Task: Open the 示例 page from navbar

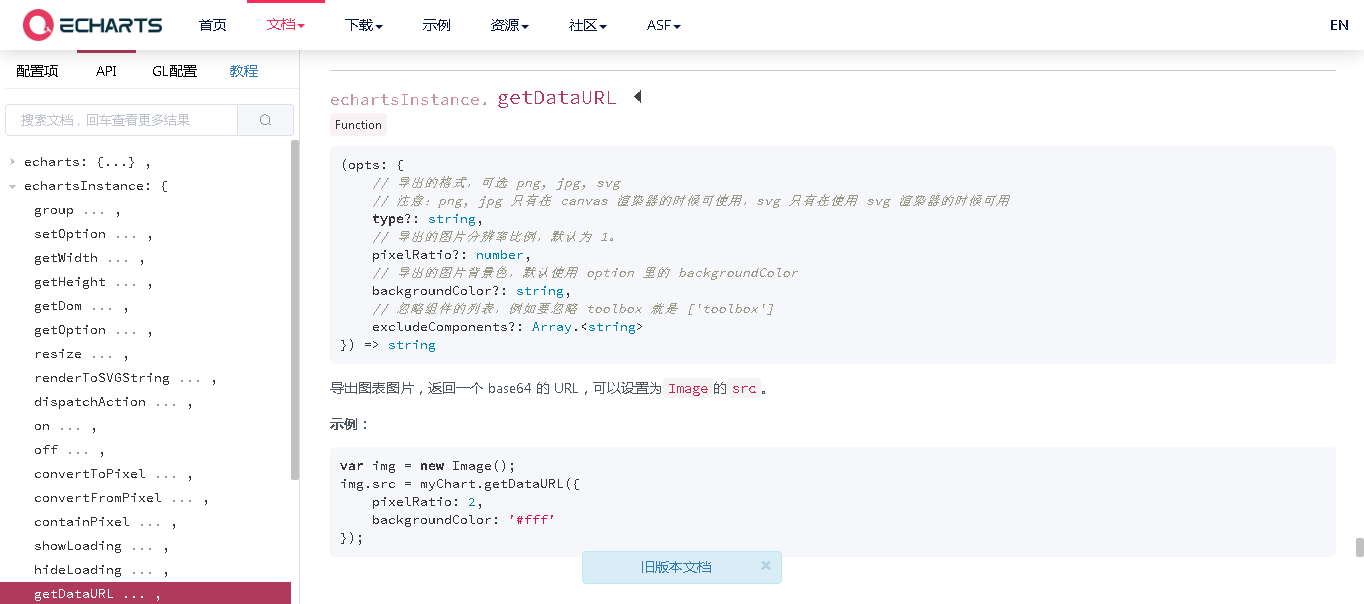Action: click(437, 25)
